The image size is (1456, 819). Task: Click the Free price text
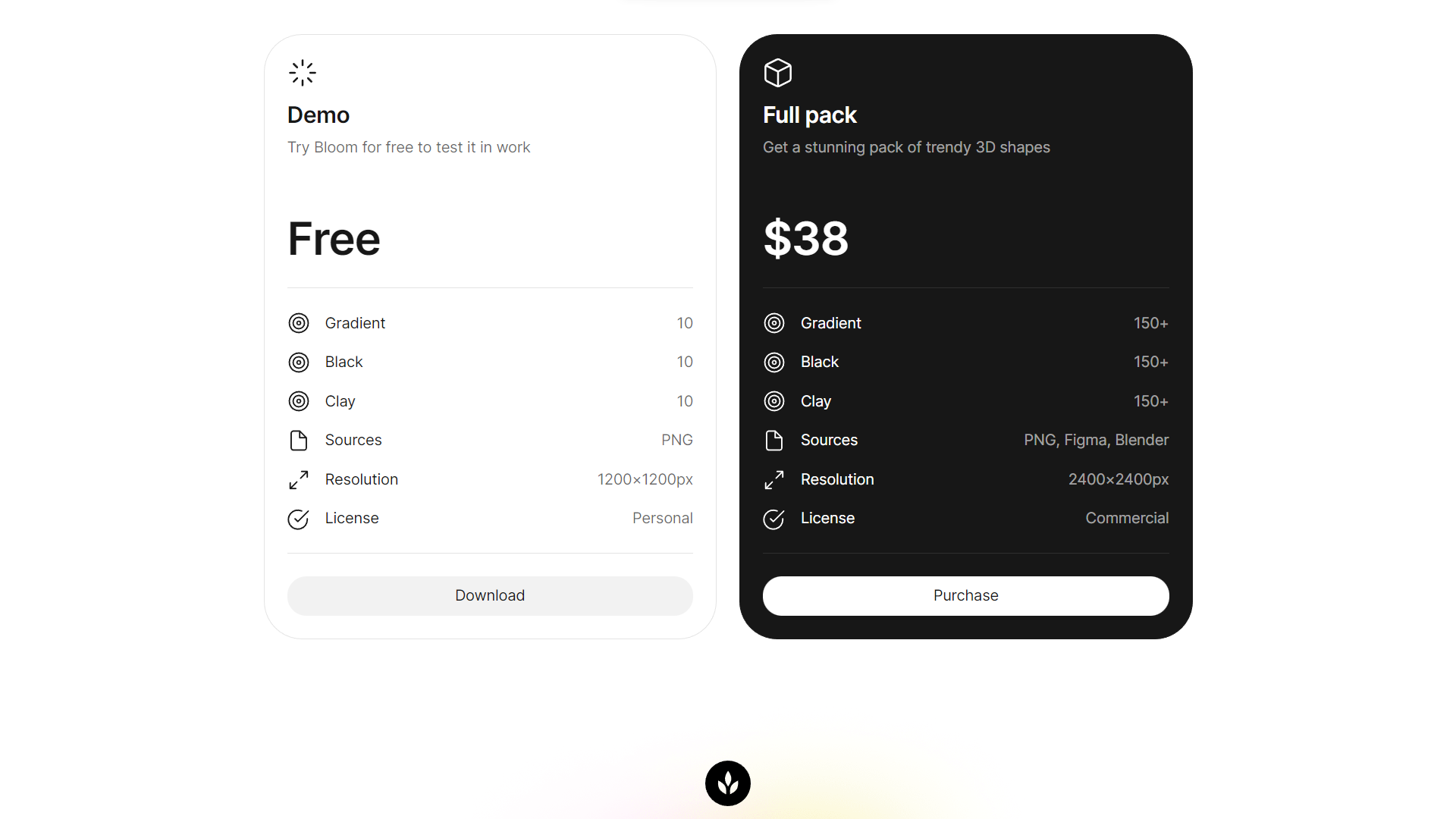pos(334,239)
